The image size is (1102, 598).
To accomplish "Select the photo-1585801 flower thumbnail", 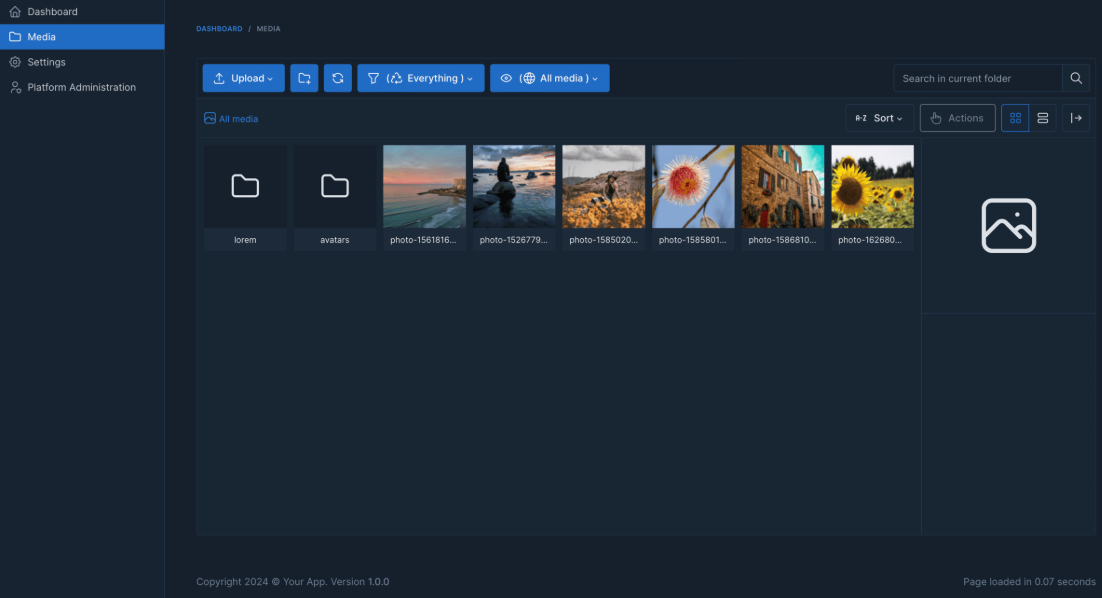I will [693, 187].
